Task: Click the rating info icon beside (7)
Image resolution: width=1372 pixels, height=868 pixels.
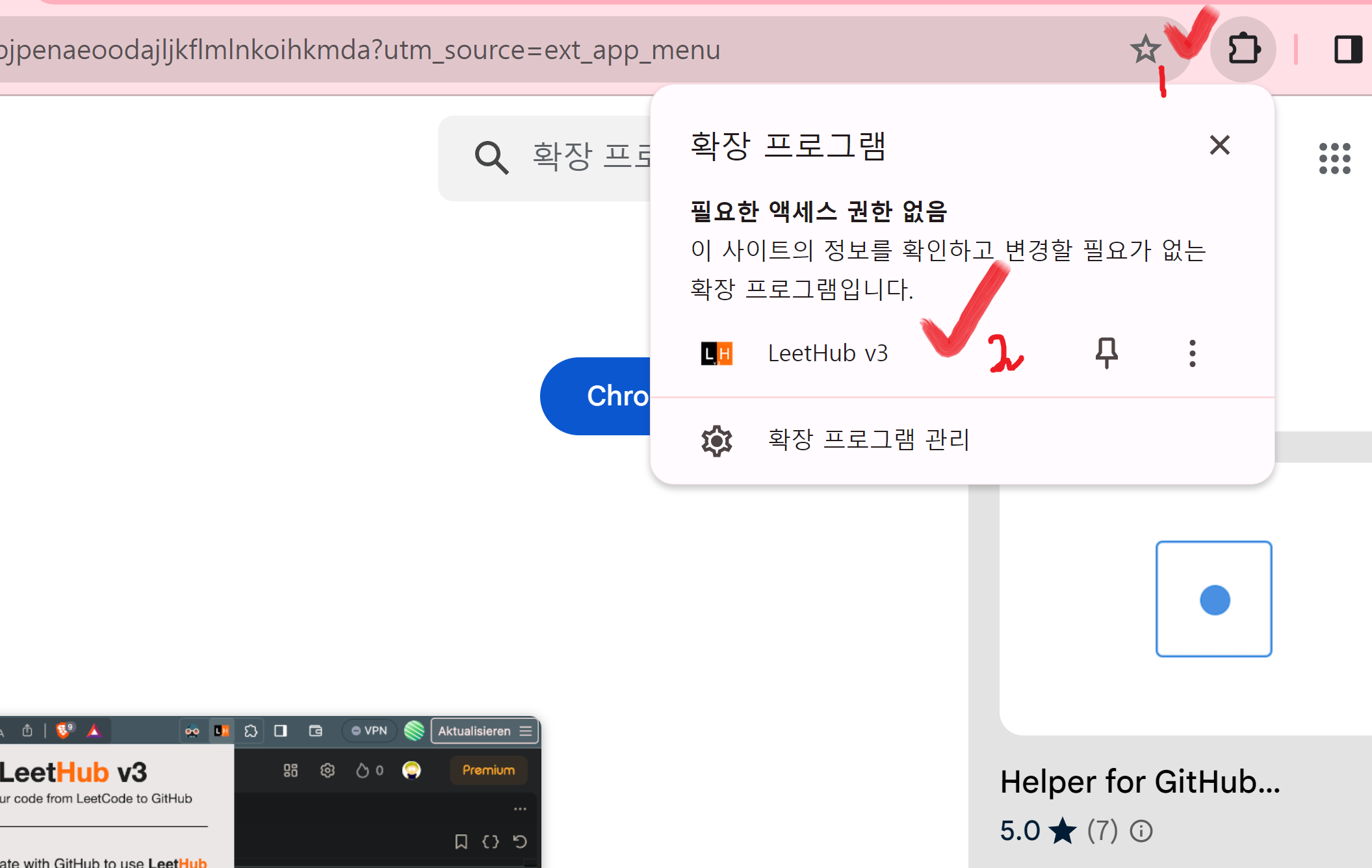Action: coord(1141,830)
